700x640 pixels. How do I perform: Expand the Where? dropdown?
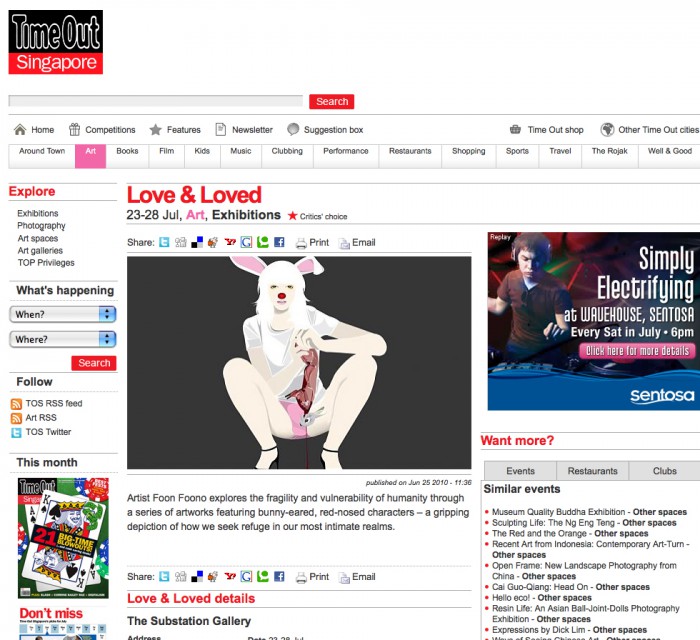pyautogui.click(x=63, y=339)
